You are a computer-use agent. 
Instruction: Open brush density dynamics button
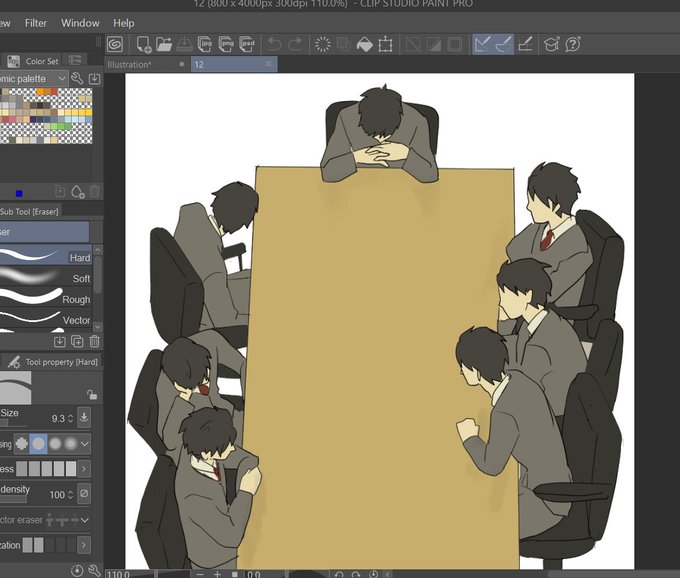tap(84, 494)
